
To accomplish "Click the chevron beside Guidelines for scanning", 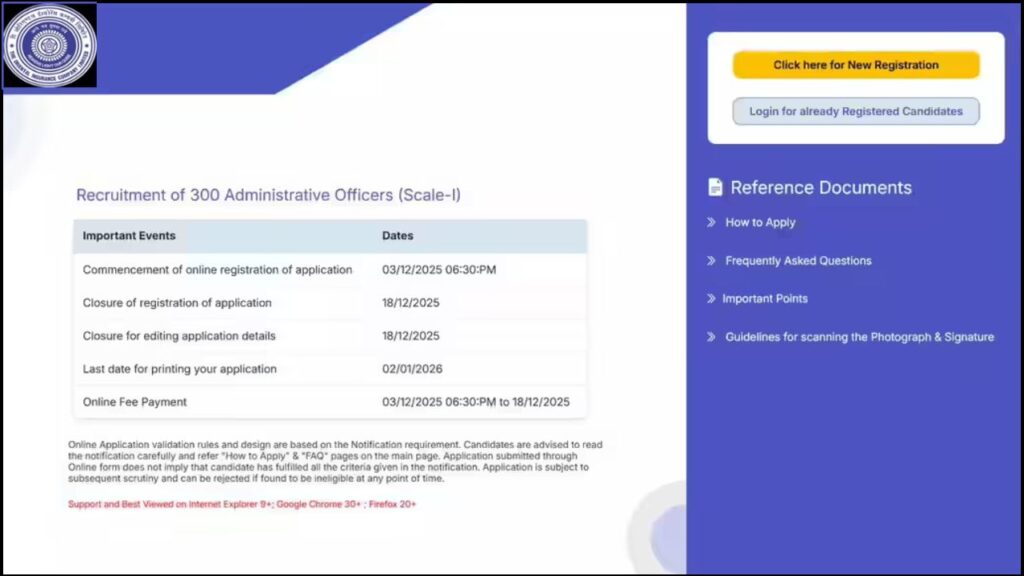I will point(711,337).
